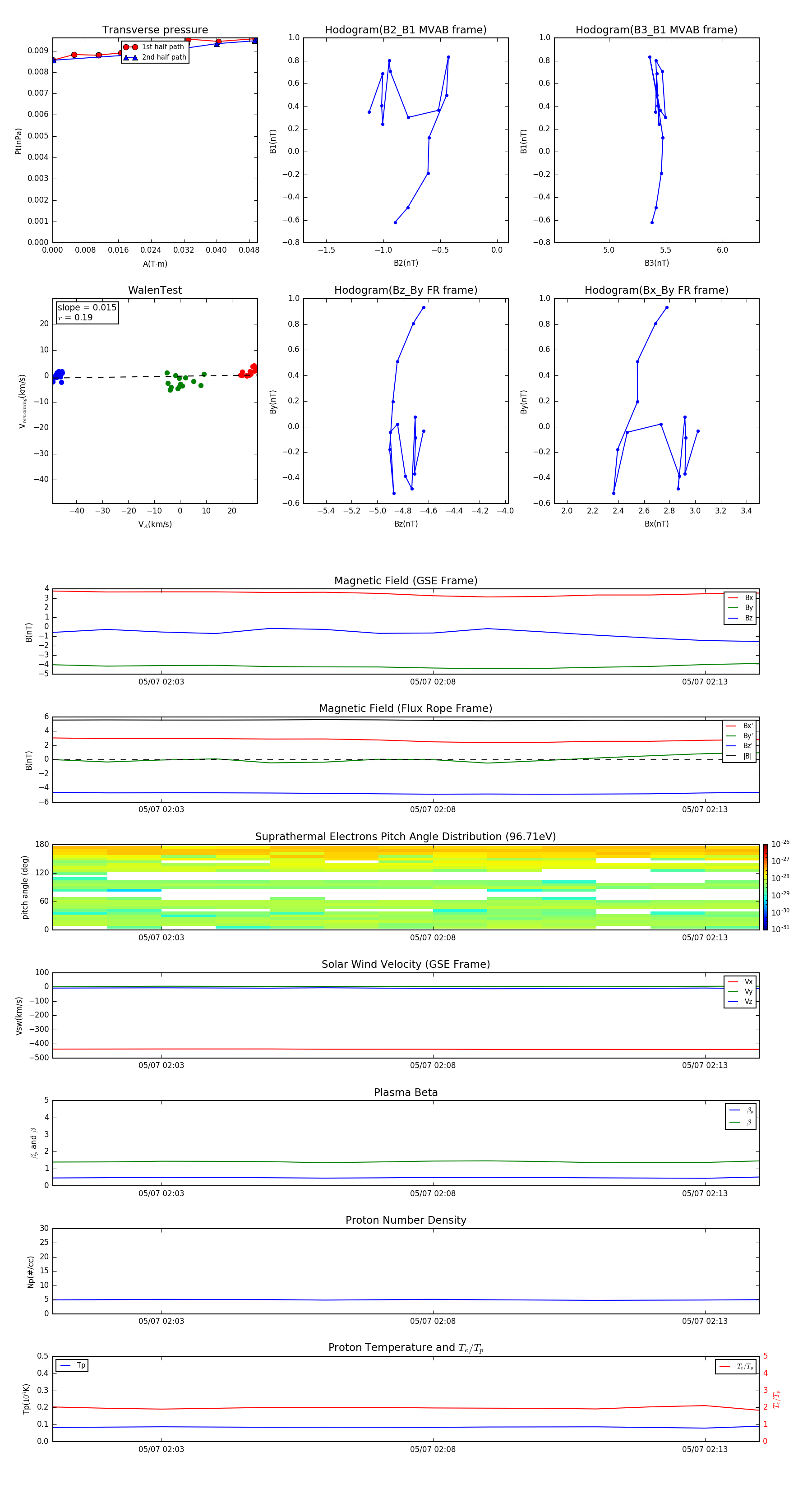This screenshot has height=1489, width=812.
Task: Click the 'Plasma Beta' plot title
Action: 406,1092
